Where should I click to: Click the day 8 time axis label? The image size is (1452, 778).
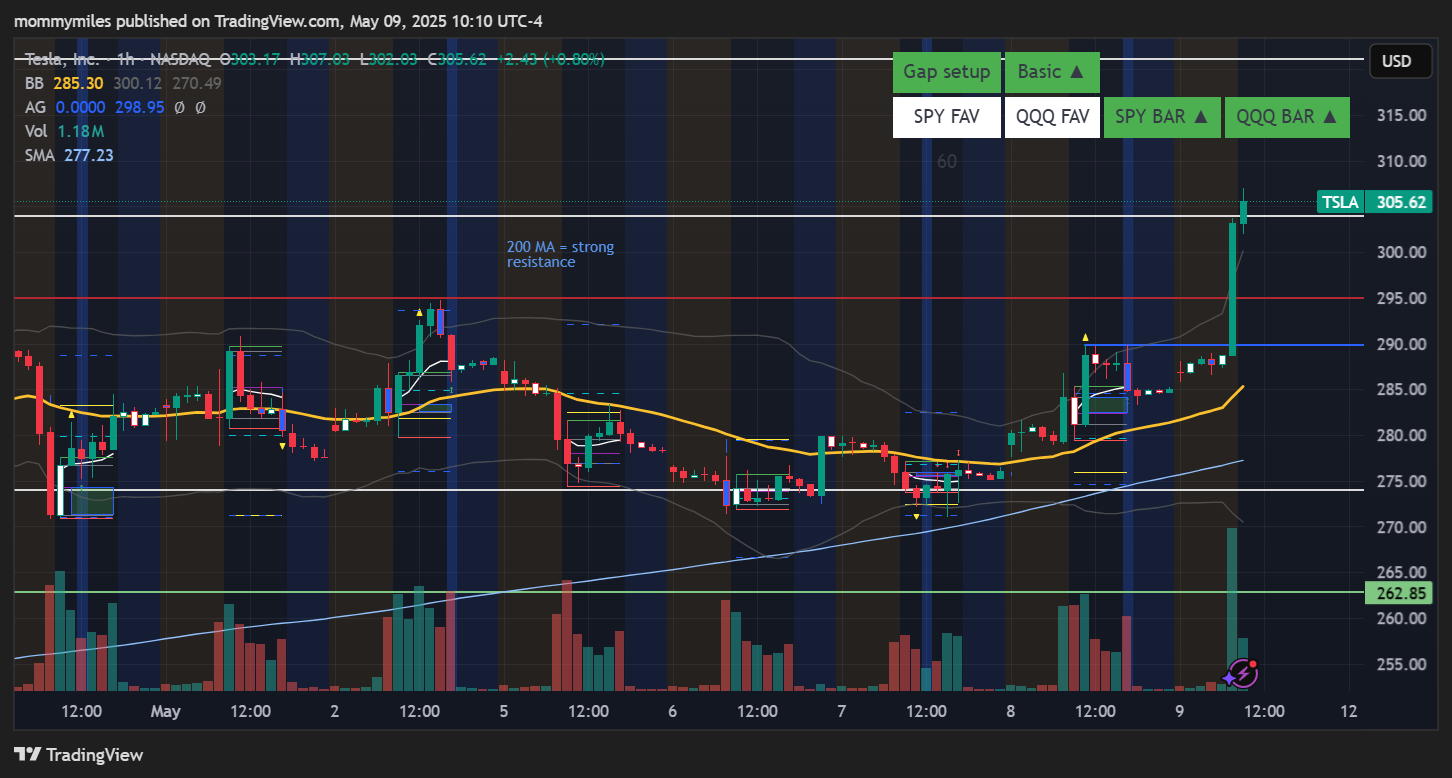(1011, 712)
